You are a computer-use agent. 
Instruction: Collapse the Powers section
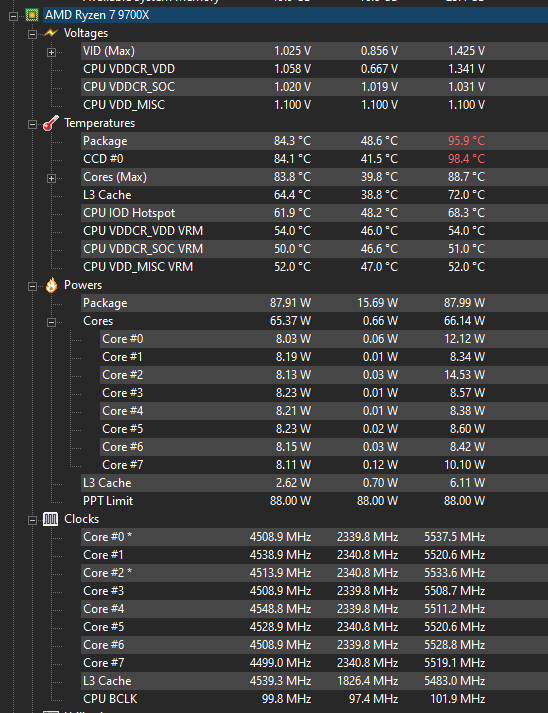[x=32, y=286]
